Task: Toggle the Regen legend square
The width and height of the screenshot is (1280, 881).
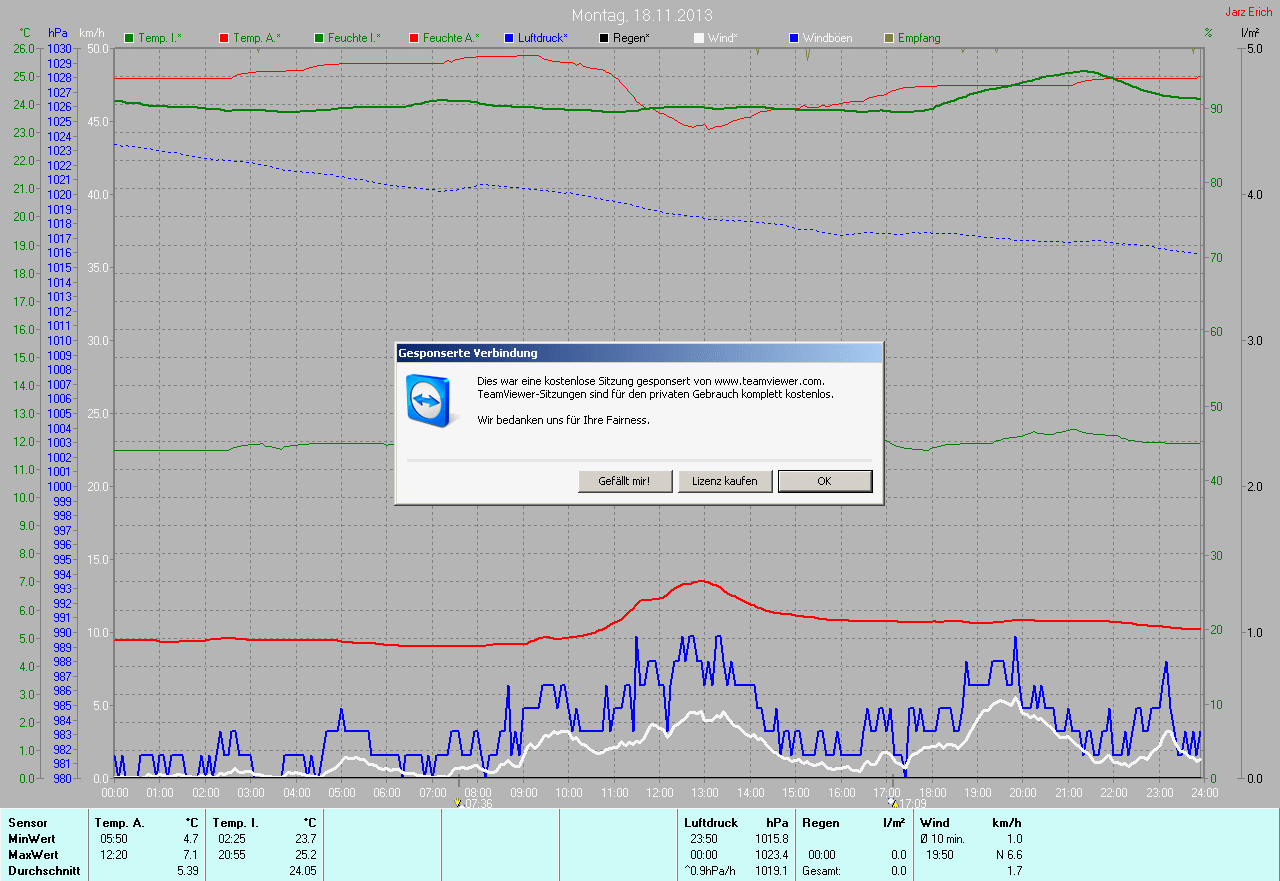Action: click(x=604, y=38)
